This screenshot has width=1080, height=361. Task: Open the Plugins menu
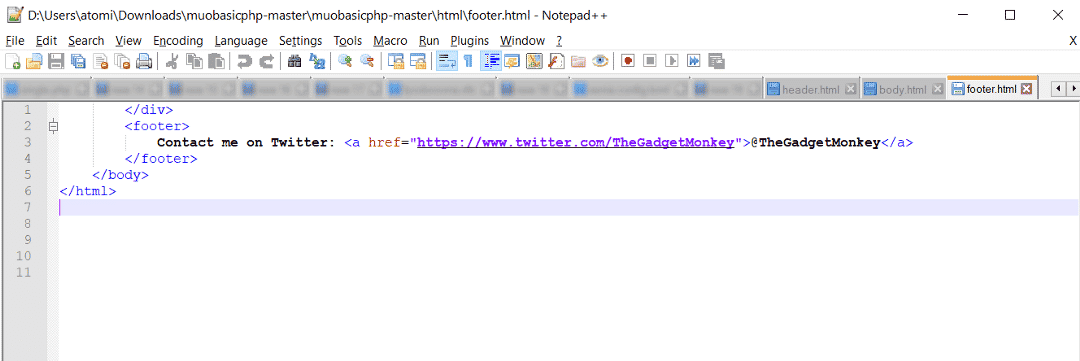(x=470, y=41)
